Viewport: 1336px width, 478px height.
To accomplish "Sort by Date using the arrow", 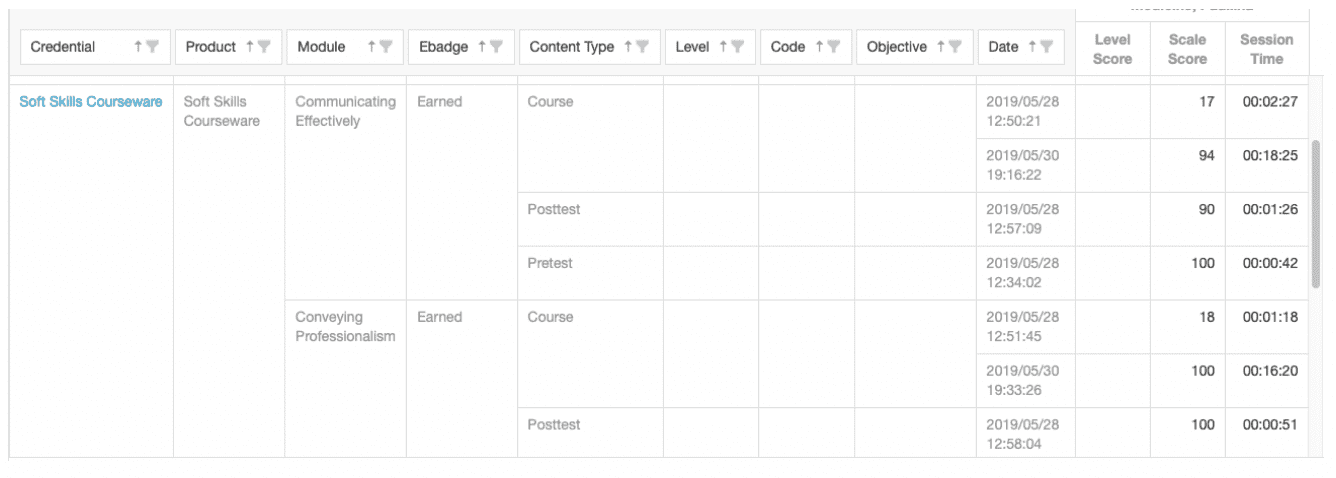I will [x=1032, y=47].
